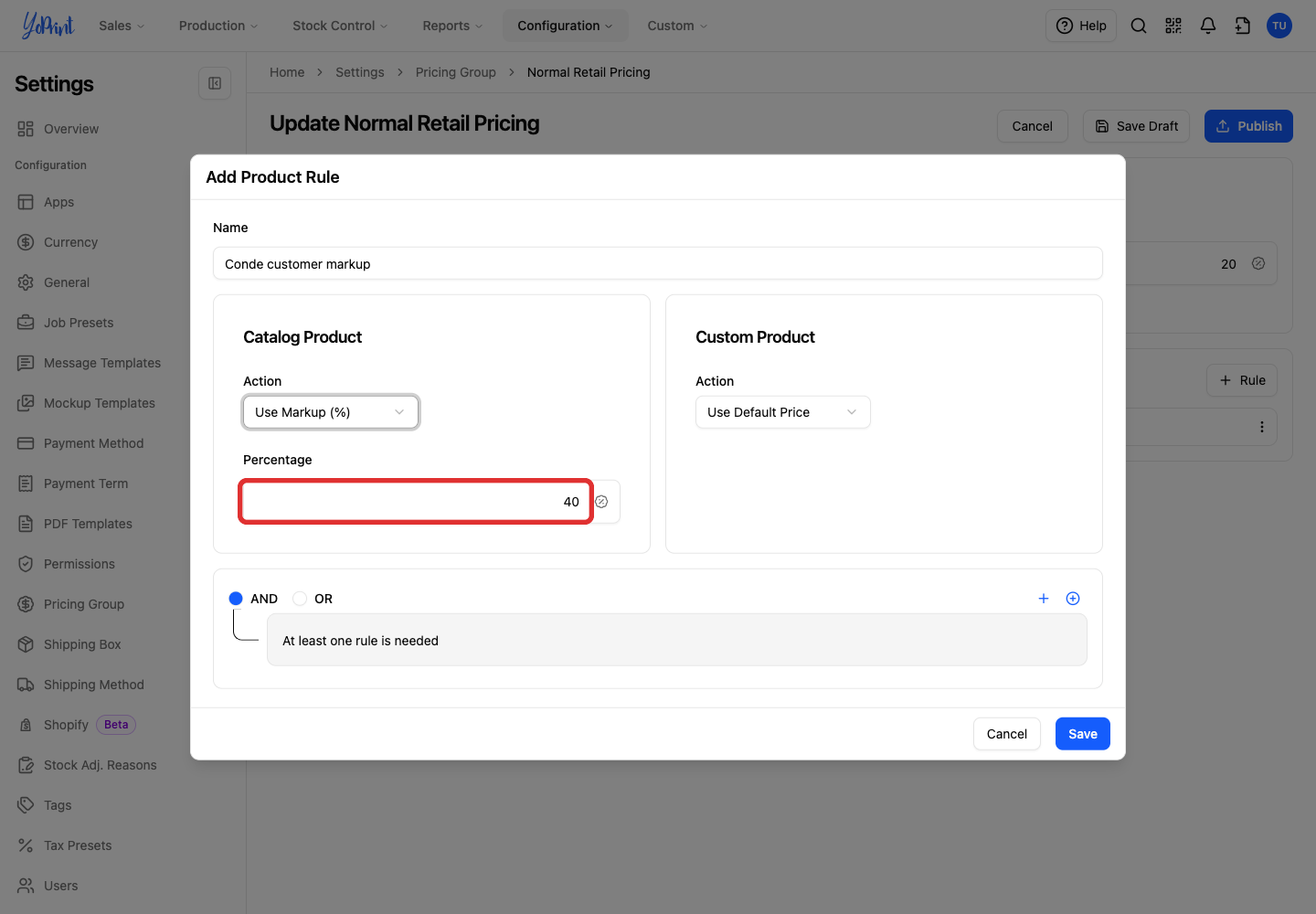
Task: Click the percent icon beside Percentage field
Action: click(602, 502)
